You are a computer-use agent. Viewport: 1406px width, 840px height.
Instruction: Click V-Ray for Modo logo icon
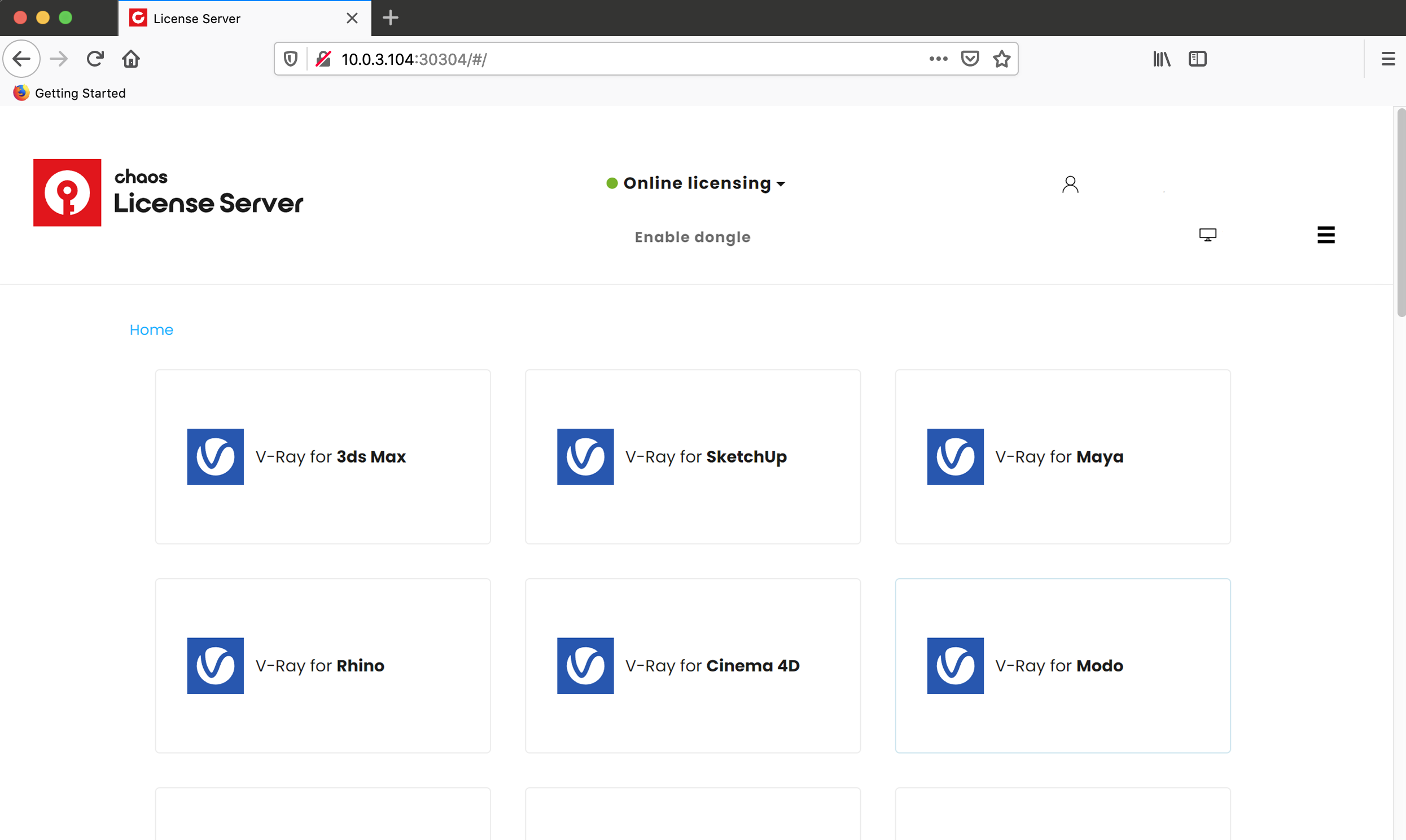(x=955, y=666)
